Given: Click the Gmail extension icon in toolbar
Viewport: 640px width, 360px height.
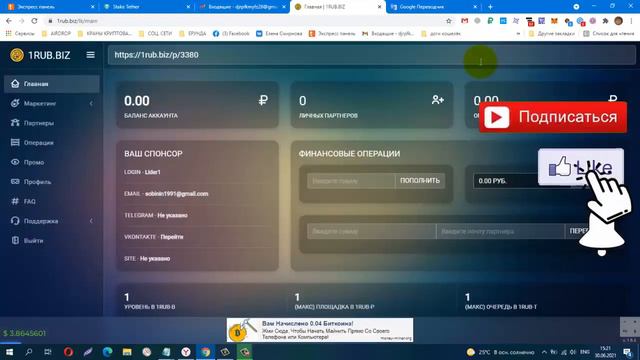Looking at the screenshot, I should click(x=464, y=21).
